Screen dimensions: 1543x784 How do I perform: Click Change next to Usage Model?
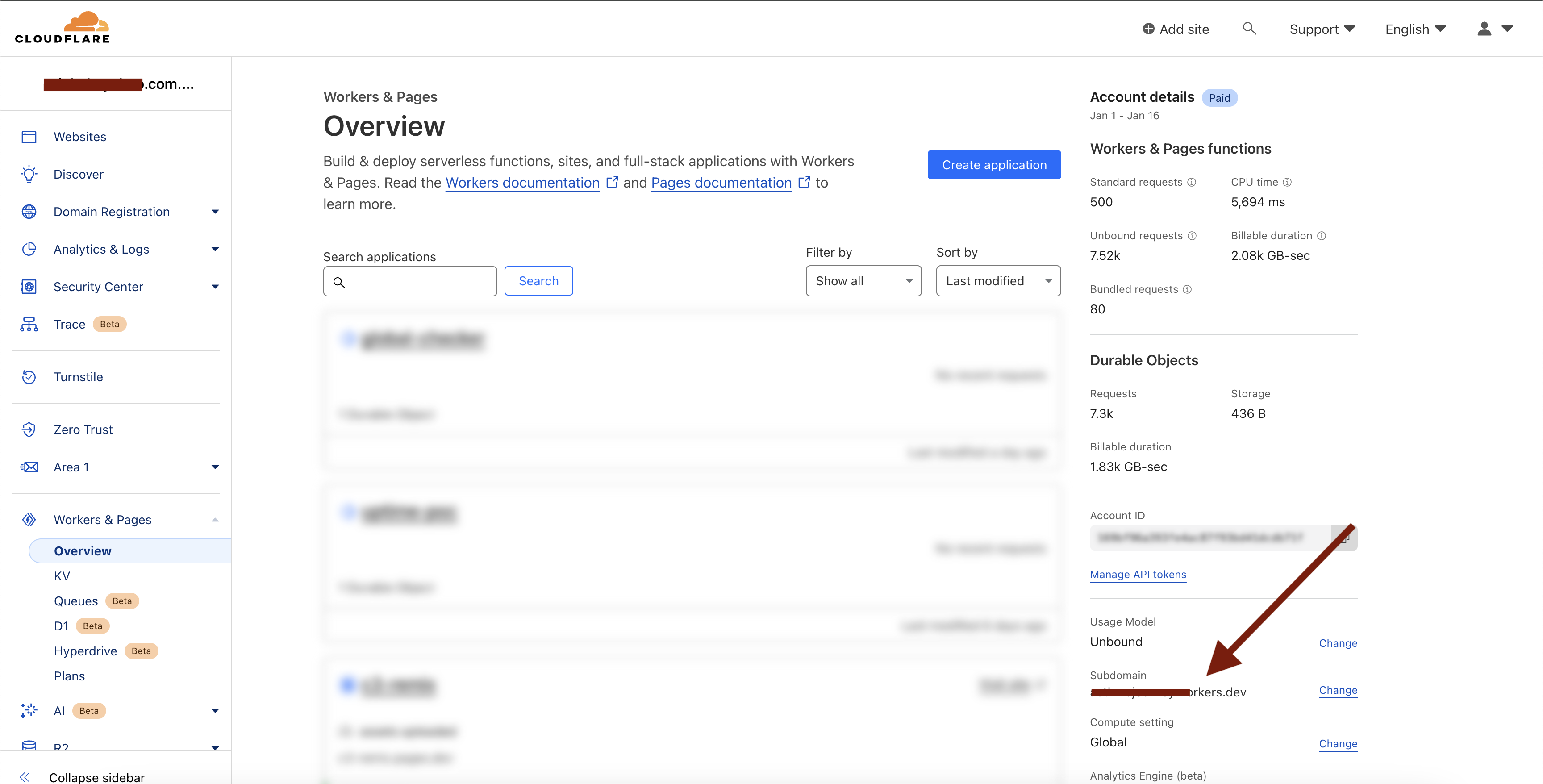click(x=1338, y=643)
